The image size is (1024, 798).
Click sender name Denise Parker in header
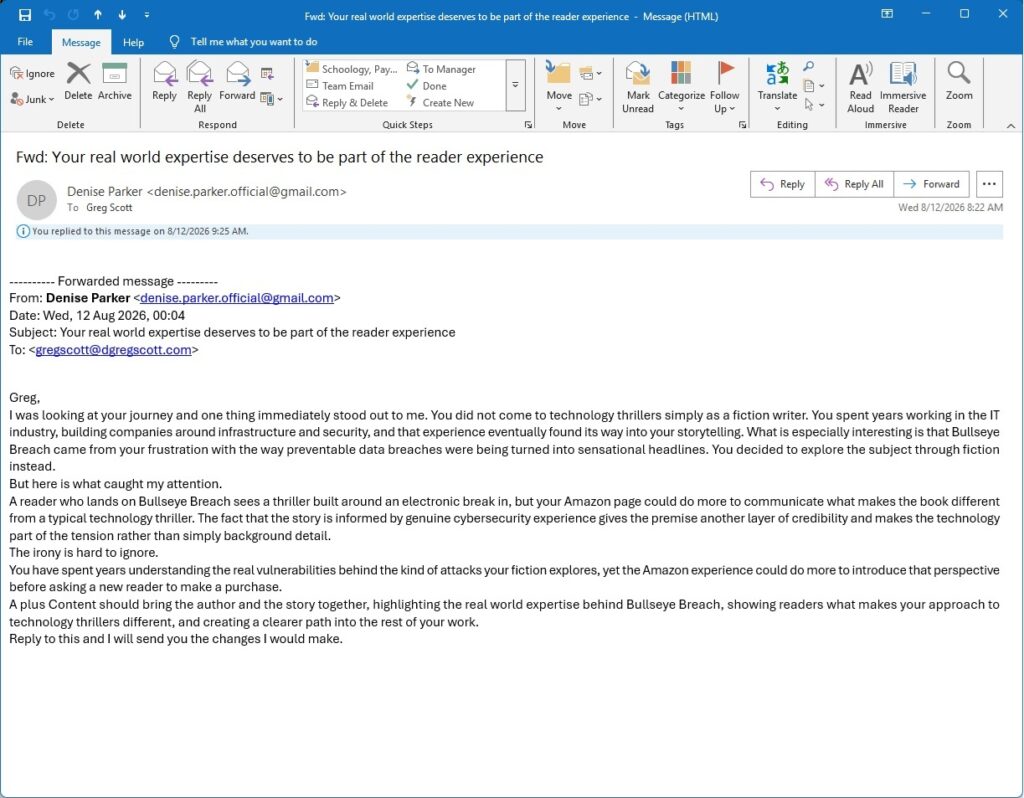point(104,191)
